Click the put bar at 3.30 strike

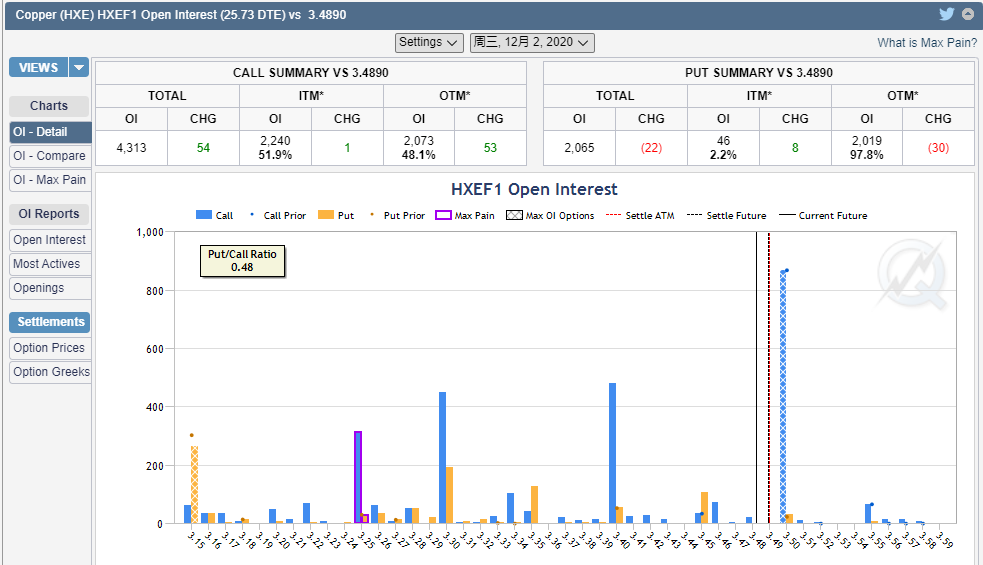coord(449,495)
